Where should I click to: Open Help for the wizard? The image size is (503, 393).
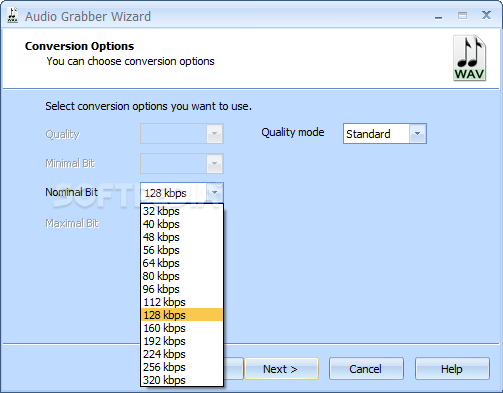(452, 369)
